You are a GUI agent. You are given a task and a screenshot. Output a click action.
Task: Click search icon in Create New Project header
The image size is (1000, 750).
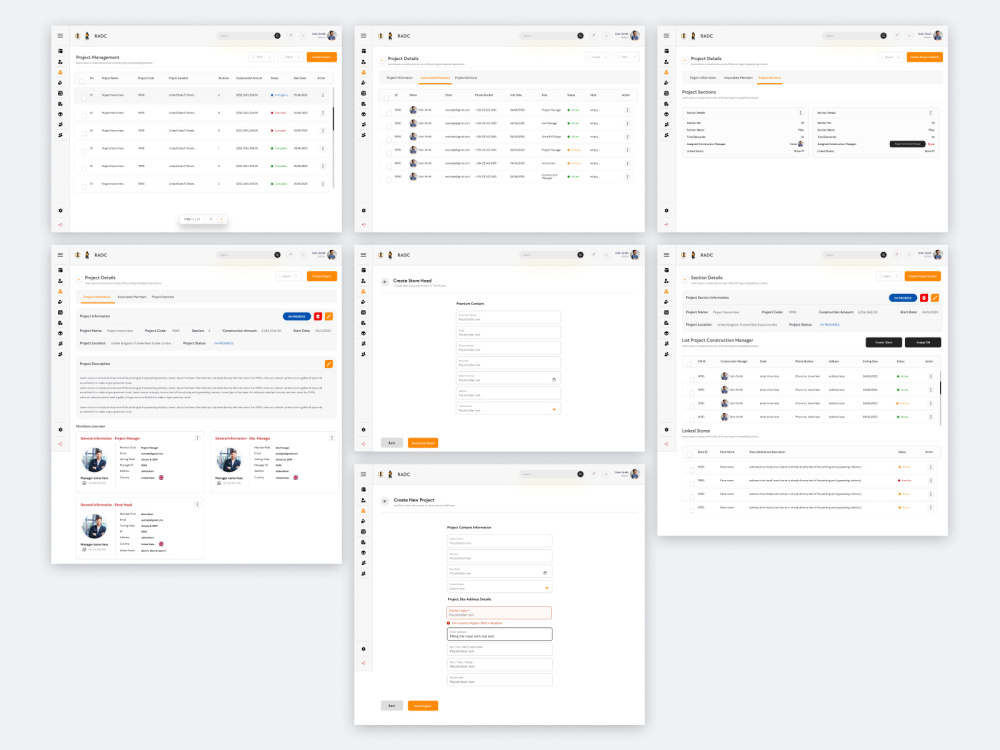point(580,474)
